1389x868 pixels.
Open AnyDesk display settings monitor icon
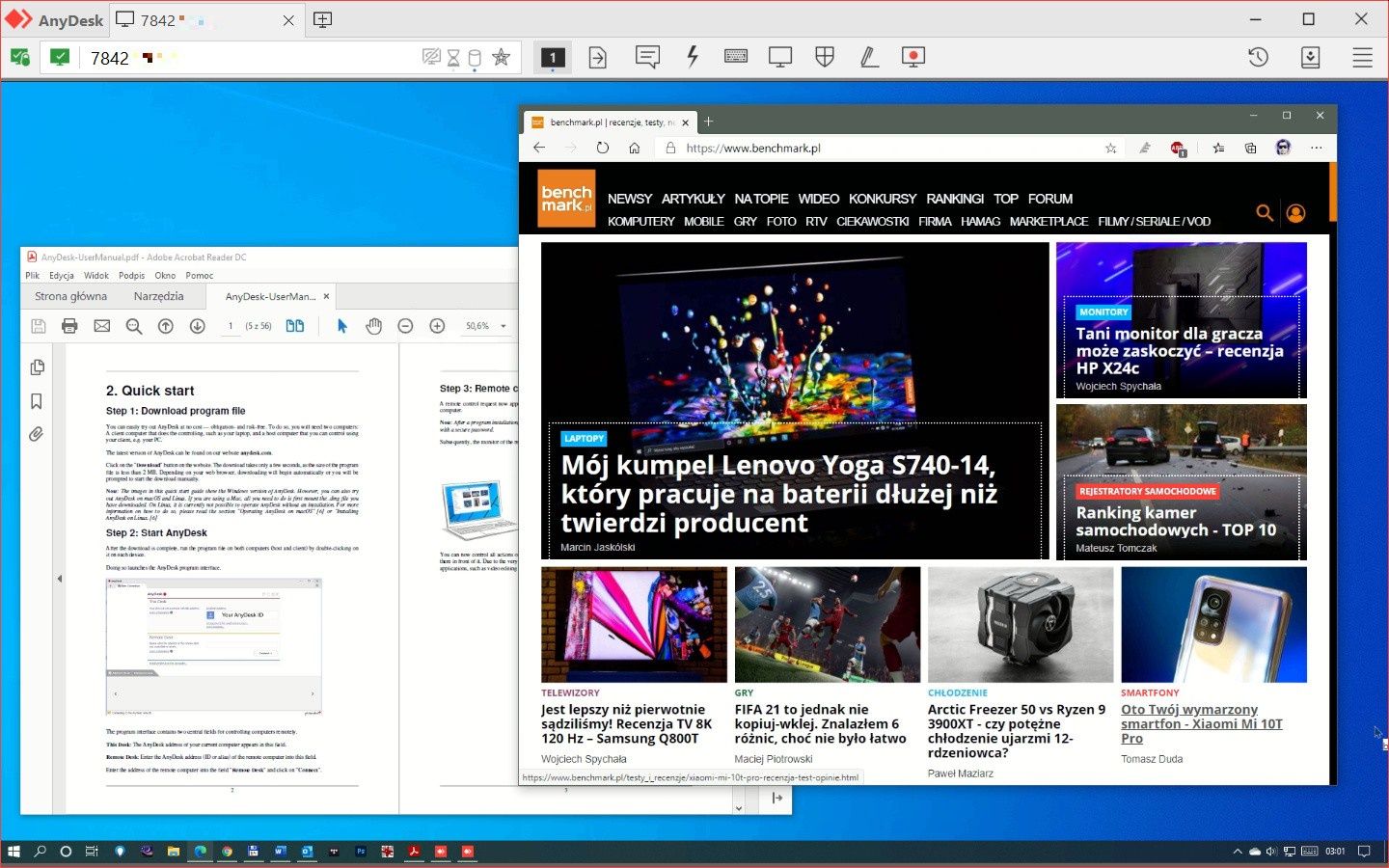780,58
